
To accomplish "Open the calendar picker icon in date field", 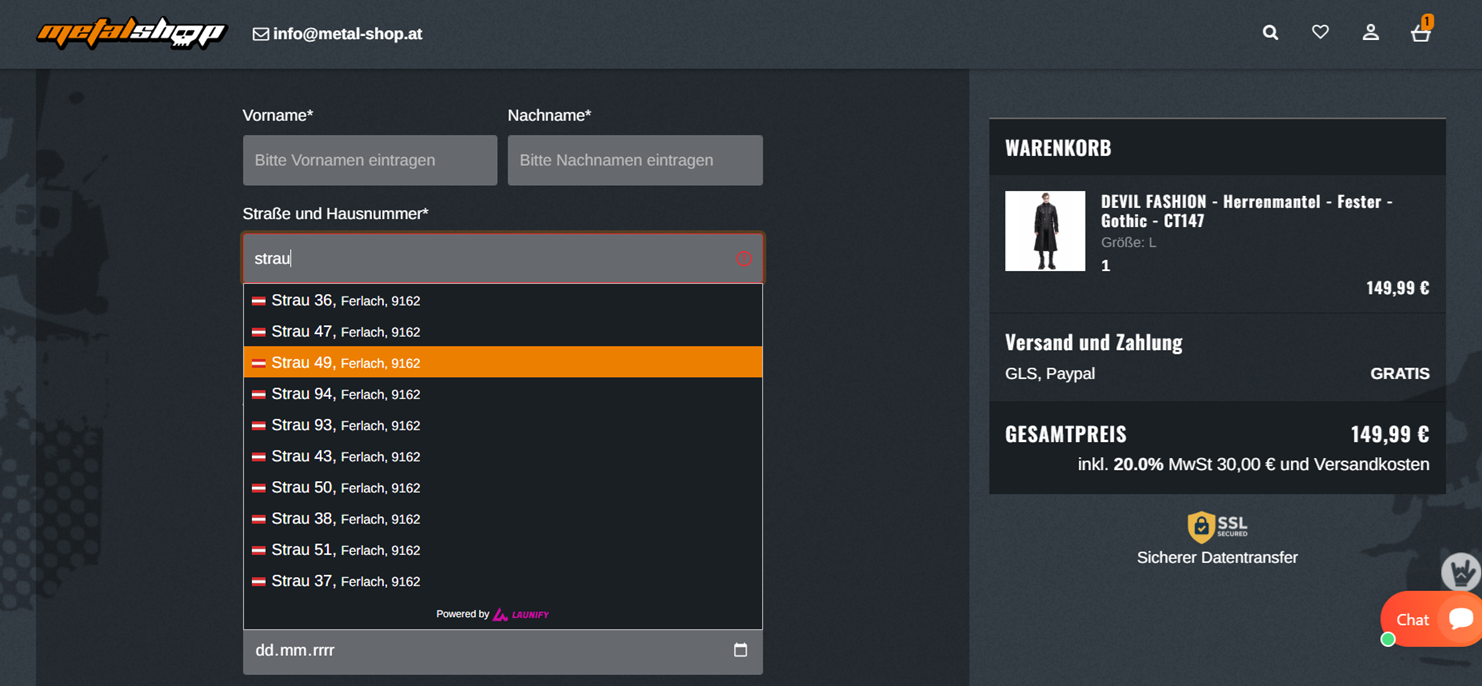I will click(740, 650).
